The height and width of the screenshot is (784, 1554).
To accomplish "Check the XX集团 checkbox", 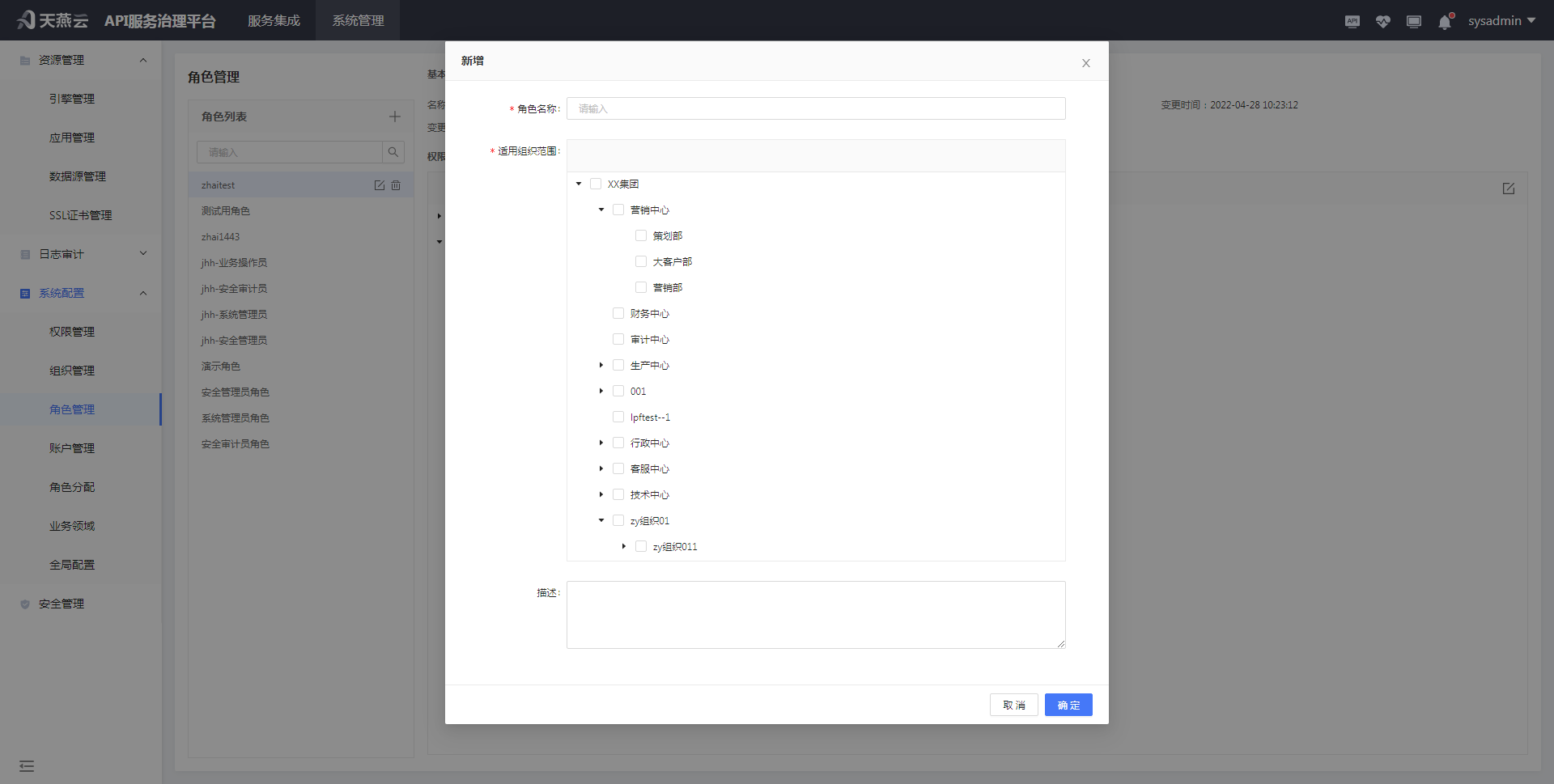I will (596, 184).
